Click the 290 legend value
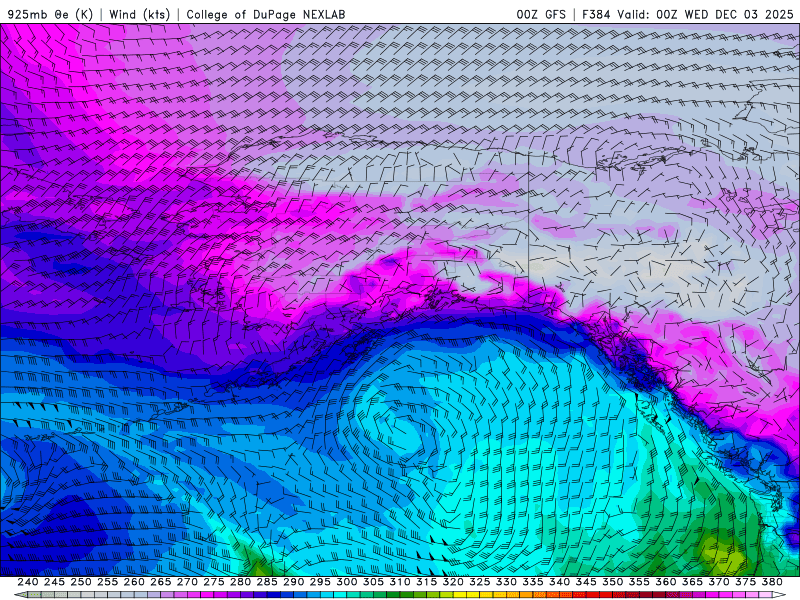Image resolution: width=800 pixels, height=600 pixels. [x=293, y=582]
